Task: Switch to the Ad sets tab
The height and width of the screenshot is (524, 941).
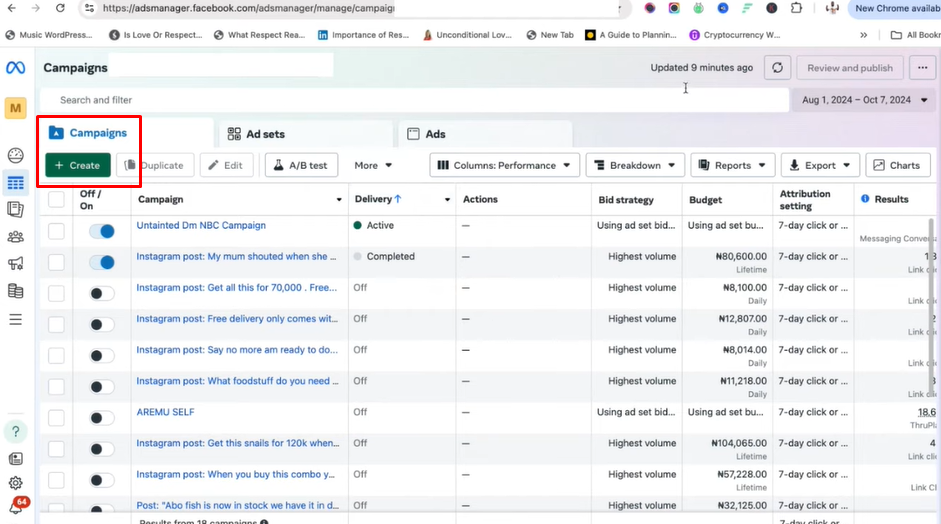Action: click(x=265, y=134)
